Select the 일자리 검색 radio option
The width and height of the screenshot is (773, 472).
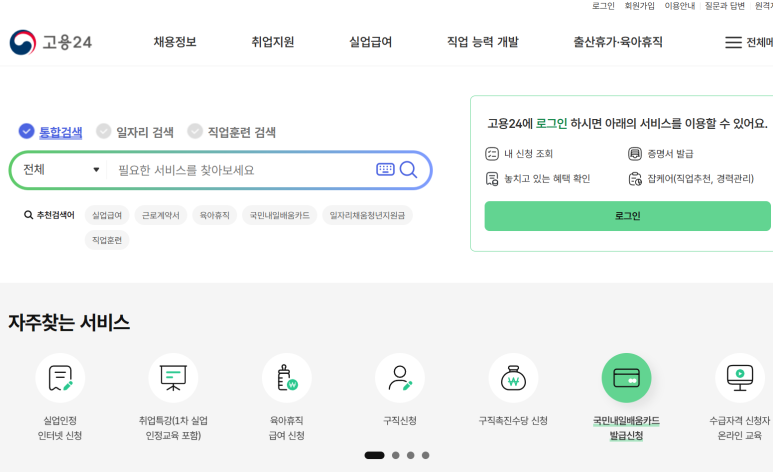[104, 131]
